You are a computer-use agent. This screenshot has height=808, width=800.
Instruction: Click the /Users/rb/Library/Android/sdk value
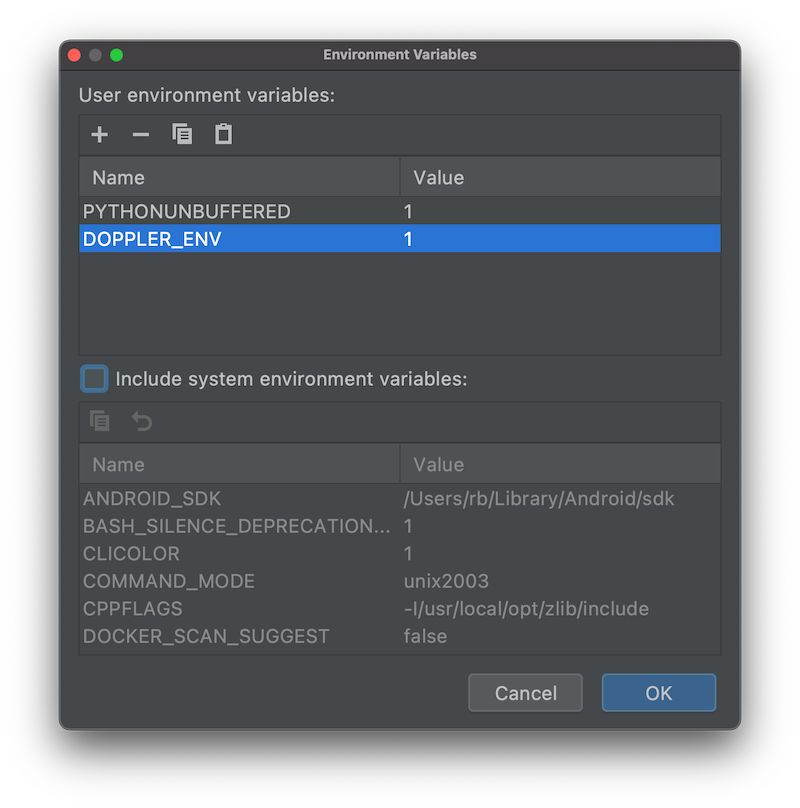[x=539, y=498]
